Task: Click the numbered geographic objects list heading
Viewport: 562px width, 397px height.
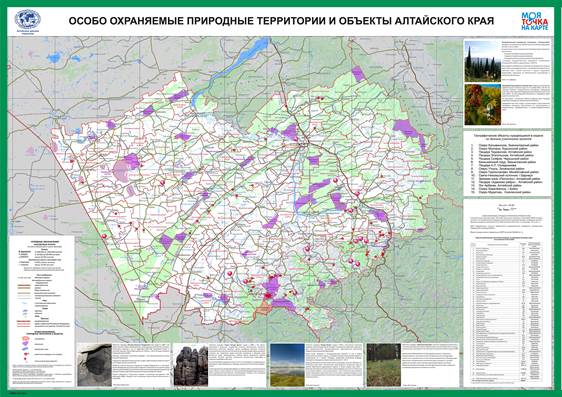Action: tap(508, 137)
